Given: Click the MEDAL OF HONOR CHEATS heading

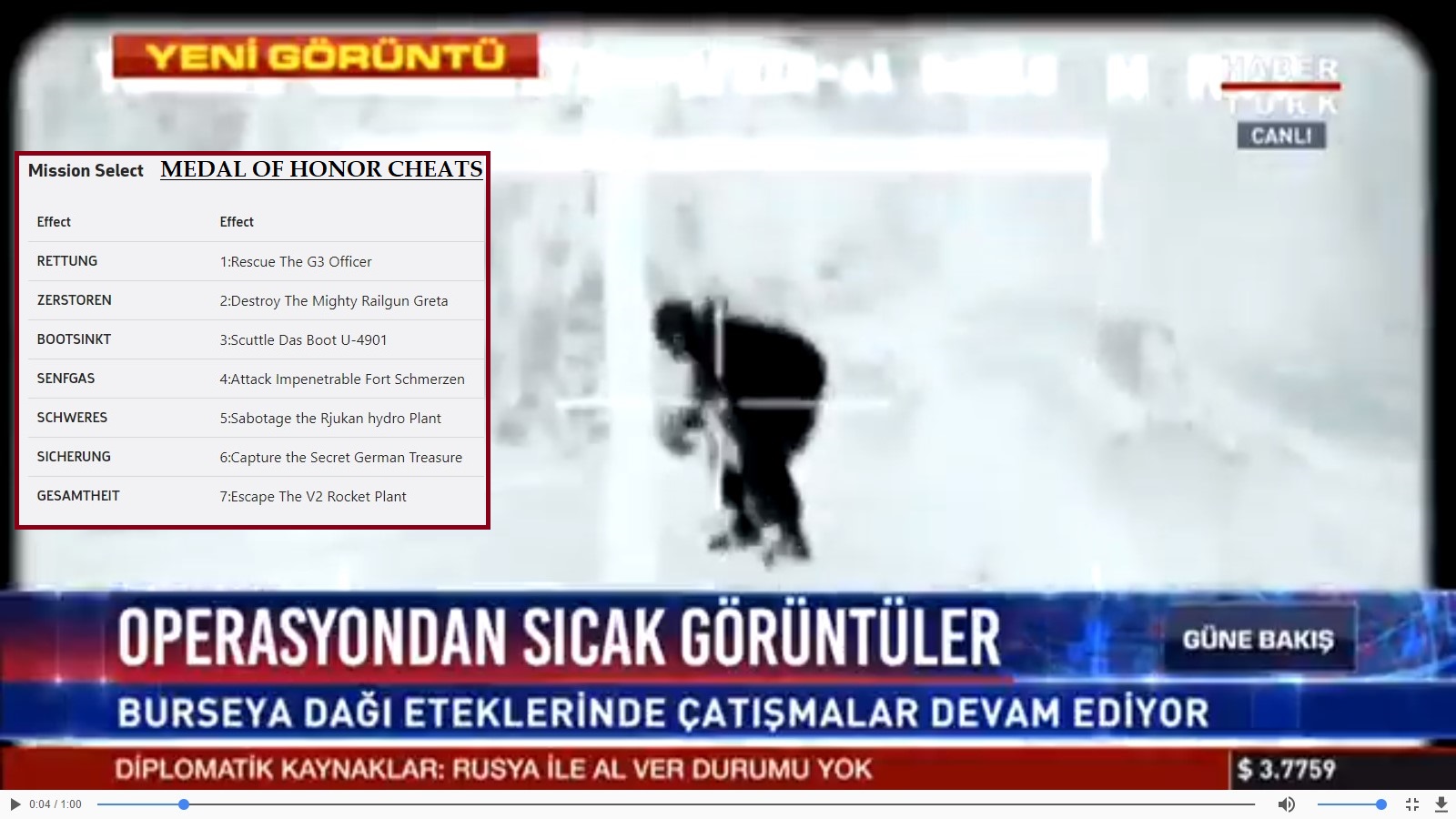Looking at the screenshot, I should 321,169.
